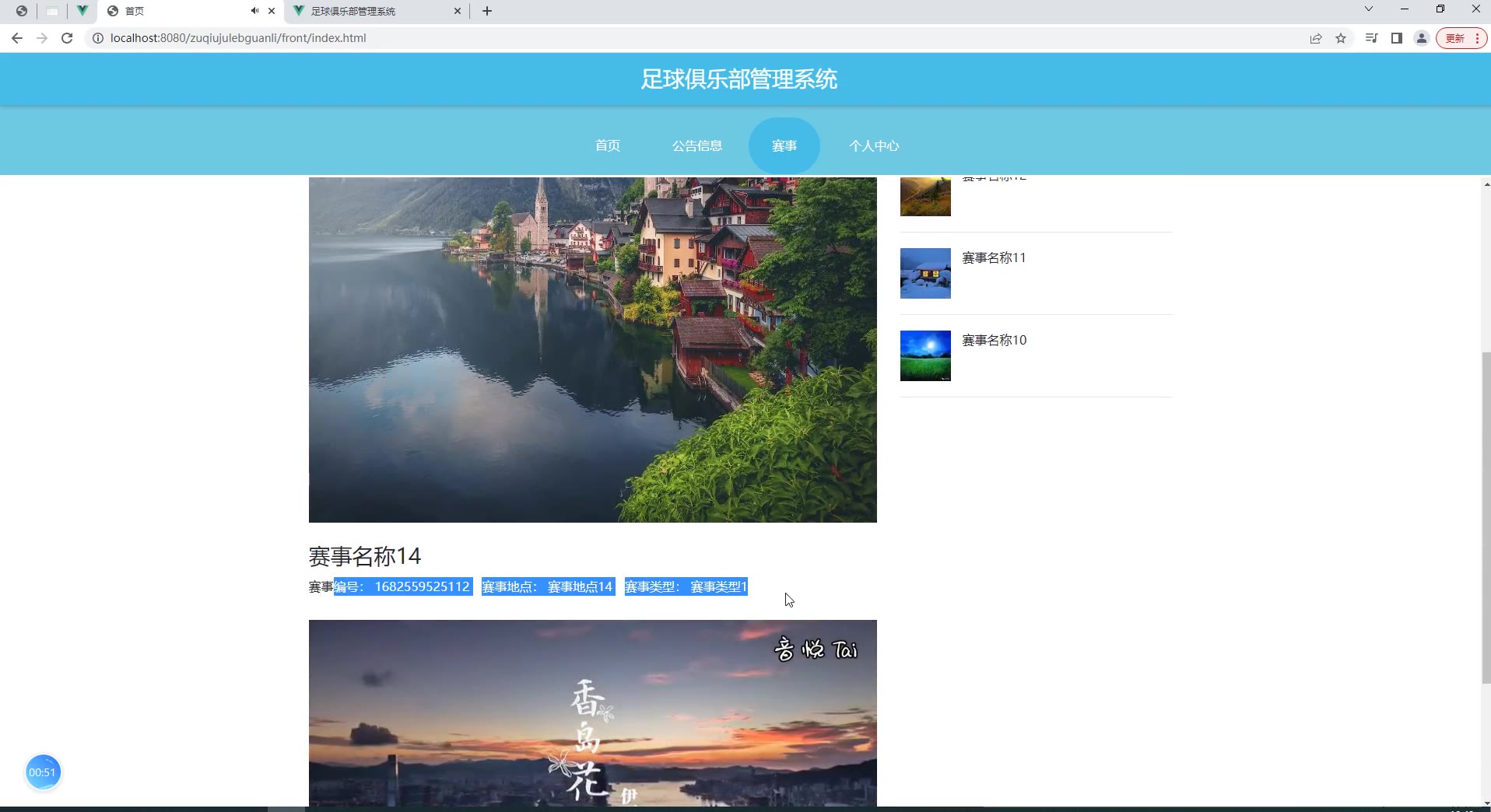Click the snowy cabin thumbnail for 赛事名称11

coord(925,273)
